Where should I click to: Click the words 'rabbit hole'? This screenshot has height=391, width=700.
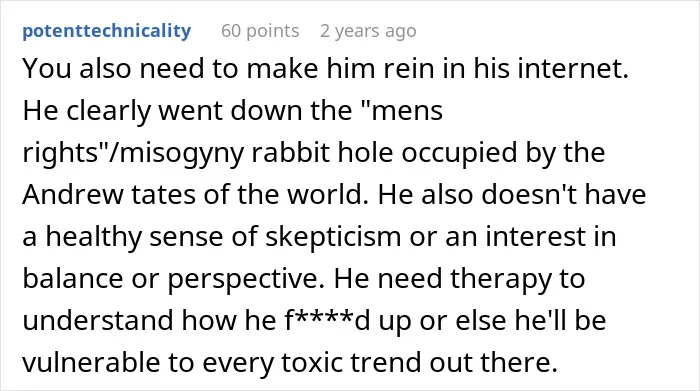tap(322, 153)
